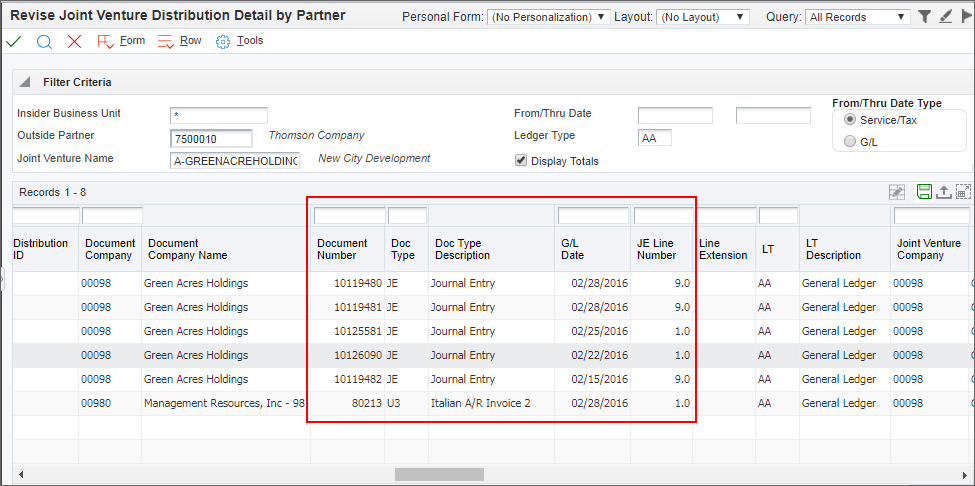
Task: Select the Service/Tax radio button
Action: tap(850, 120)
